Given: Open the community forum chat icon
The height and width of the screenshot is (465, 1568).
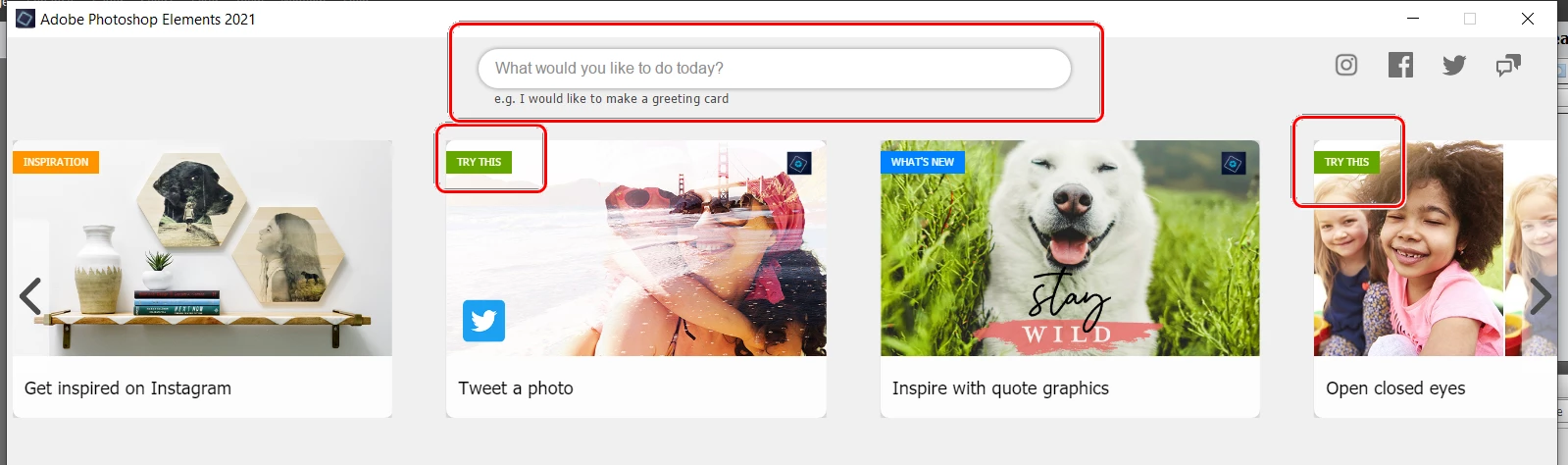Looking at the screenshot, I should [x=1508, y=66].
